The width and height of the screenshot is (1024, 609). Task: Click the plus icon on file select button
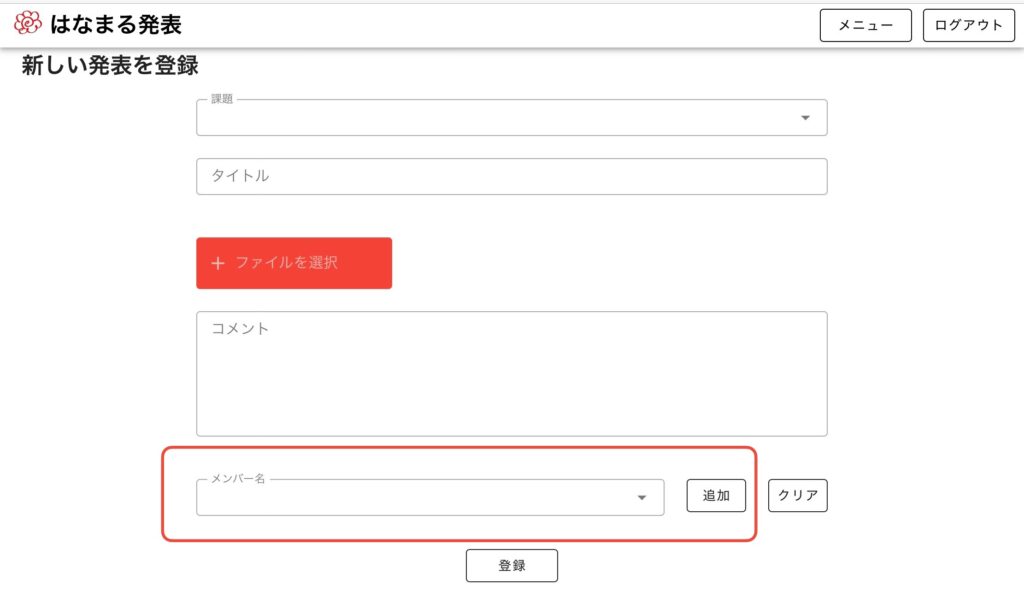[218, 263]
